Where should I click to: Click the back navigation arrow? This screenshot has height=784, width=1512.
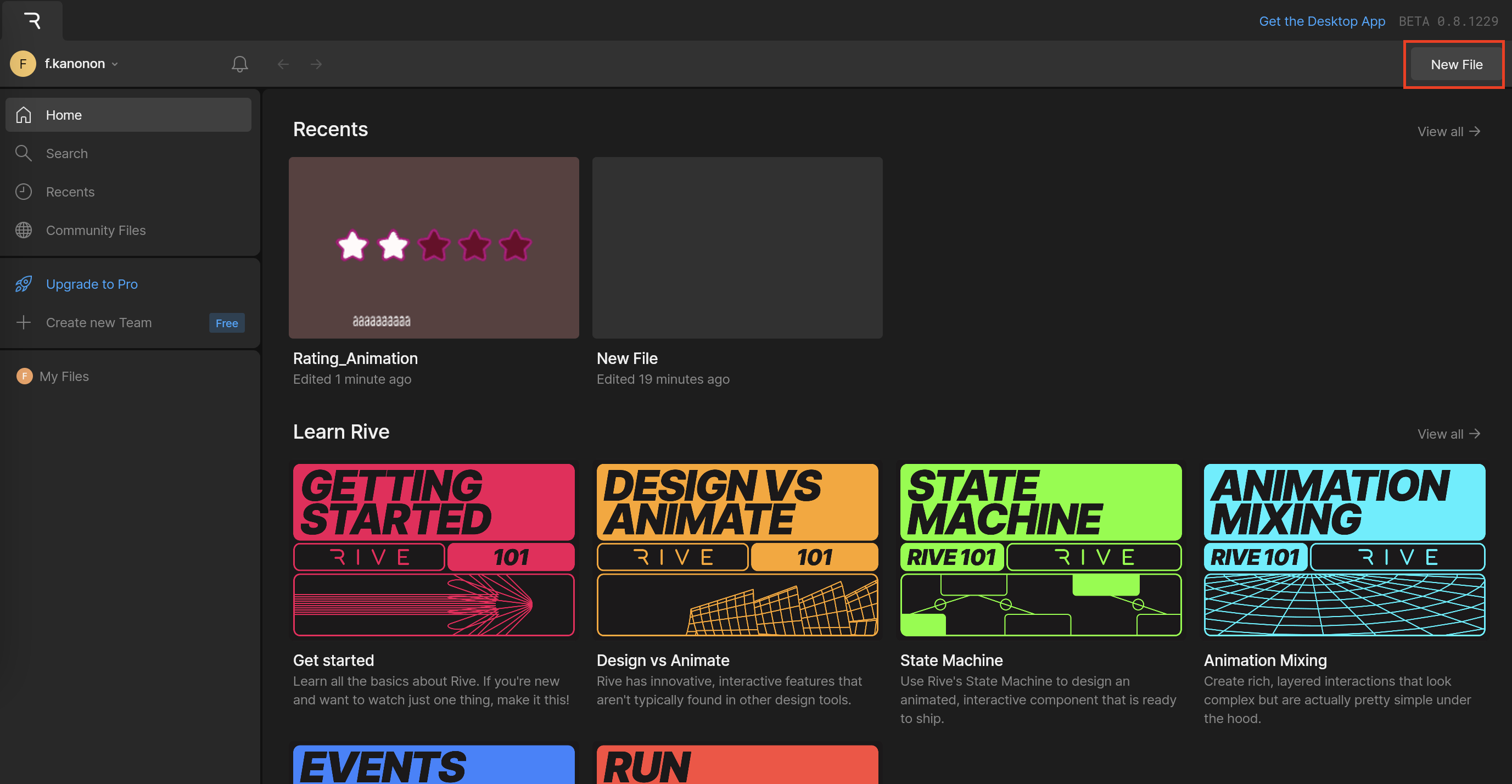(x=283, y=64)
